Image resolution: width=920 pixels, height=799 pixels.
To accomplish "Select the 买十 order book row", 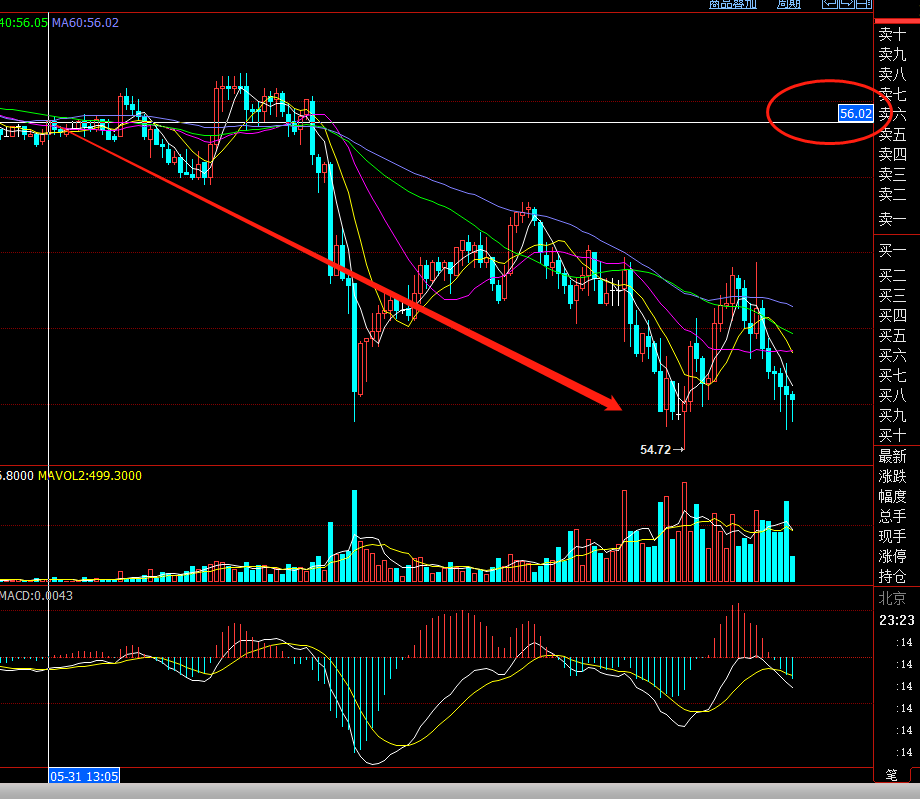I will click(x=892, y=436).
